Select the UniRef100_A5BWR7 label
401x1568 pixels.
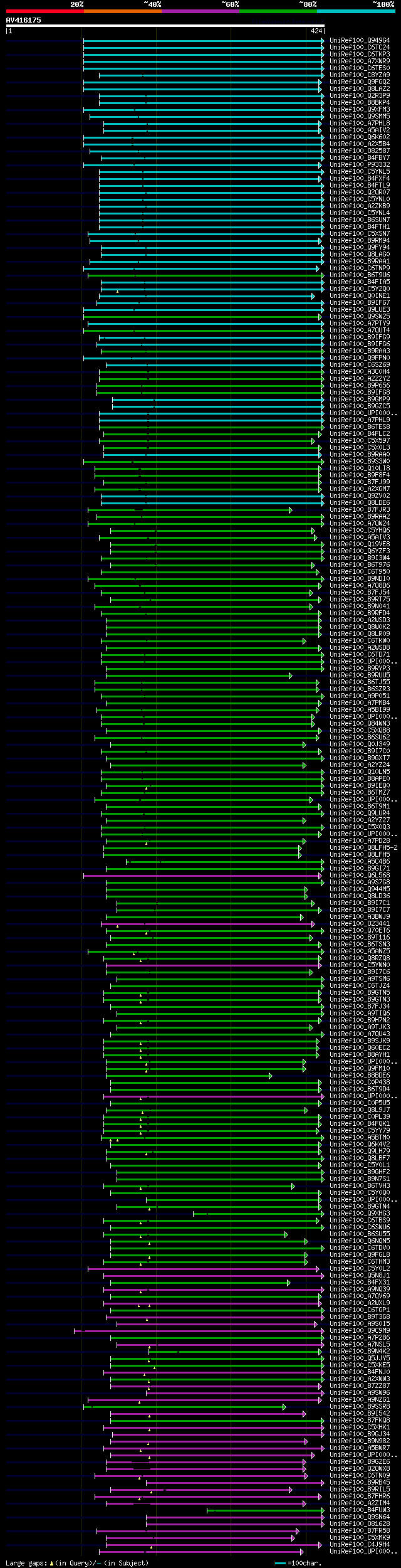coord(360,1448)
